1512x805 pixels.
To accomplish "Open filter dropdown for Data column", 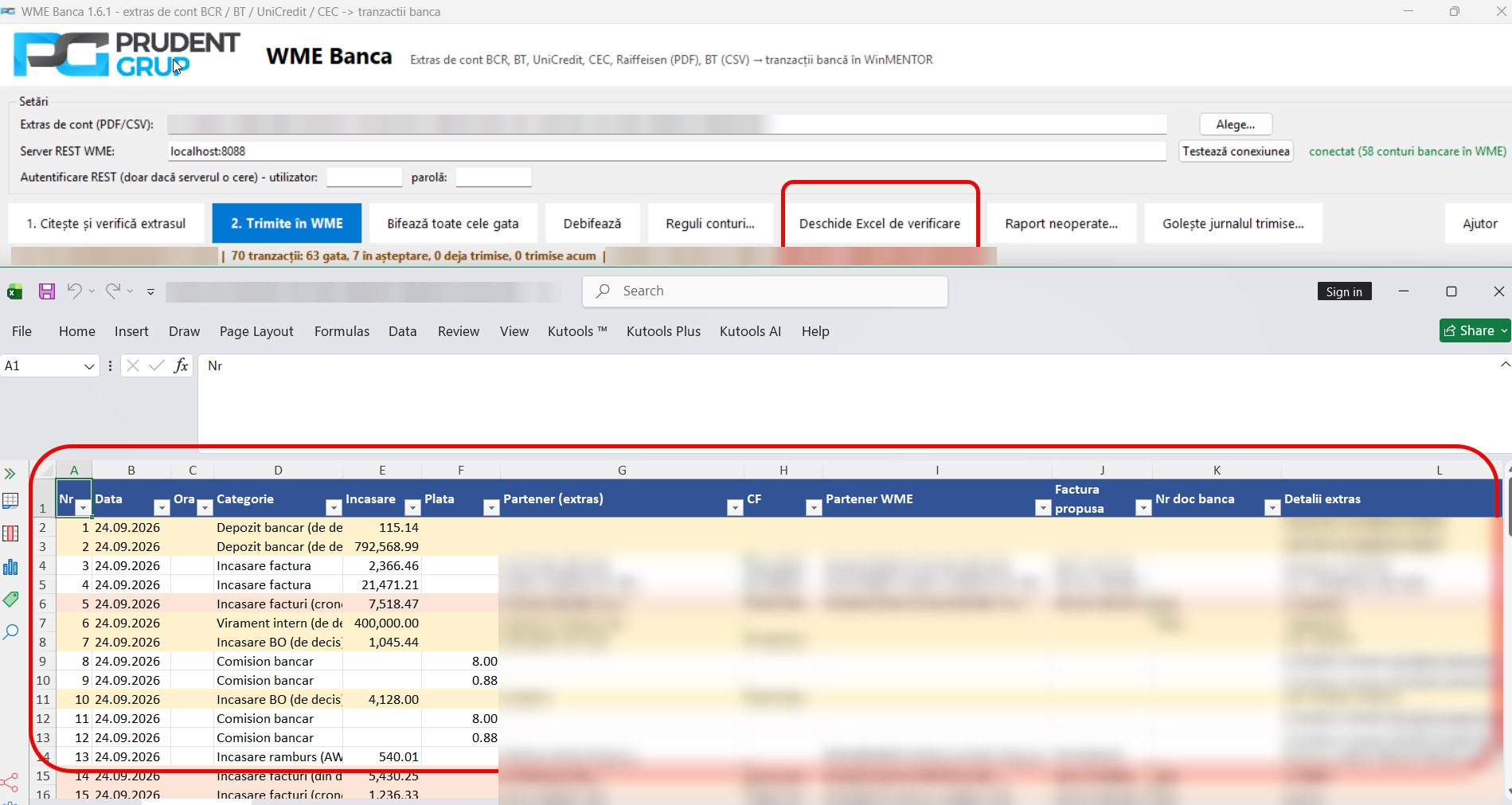I will 162,508.
